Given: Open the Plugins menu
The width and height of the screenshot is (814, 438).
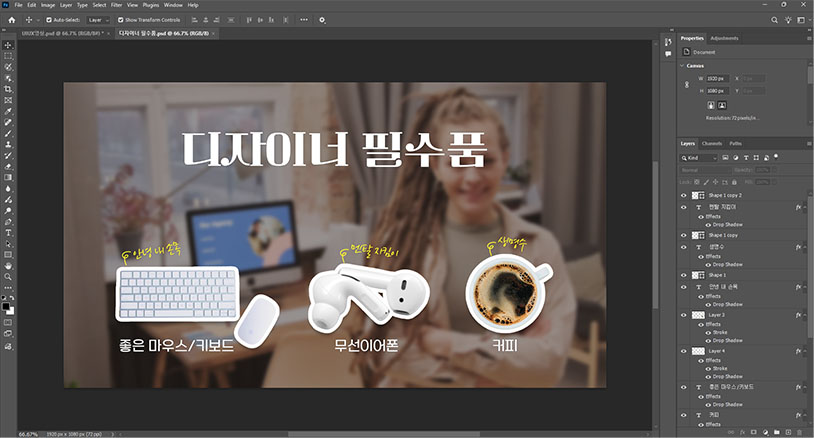Looking at the screenshot, I should 151,5.
